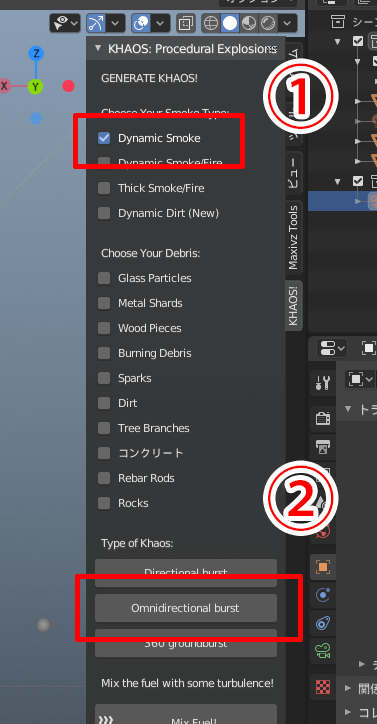Click the Directional burst button
Image resolution: width=377 pixels, height=724 pixels.
tap(186, 573)
